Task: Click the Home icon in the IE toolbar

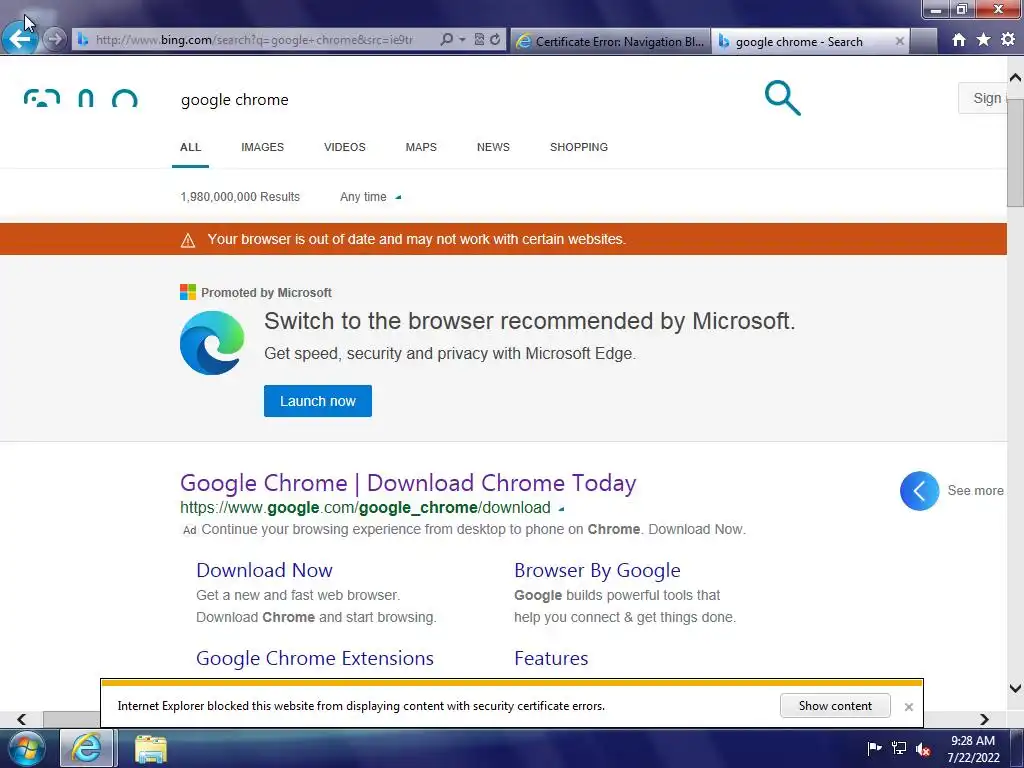Action: tap(959, 40)
